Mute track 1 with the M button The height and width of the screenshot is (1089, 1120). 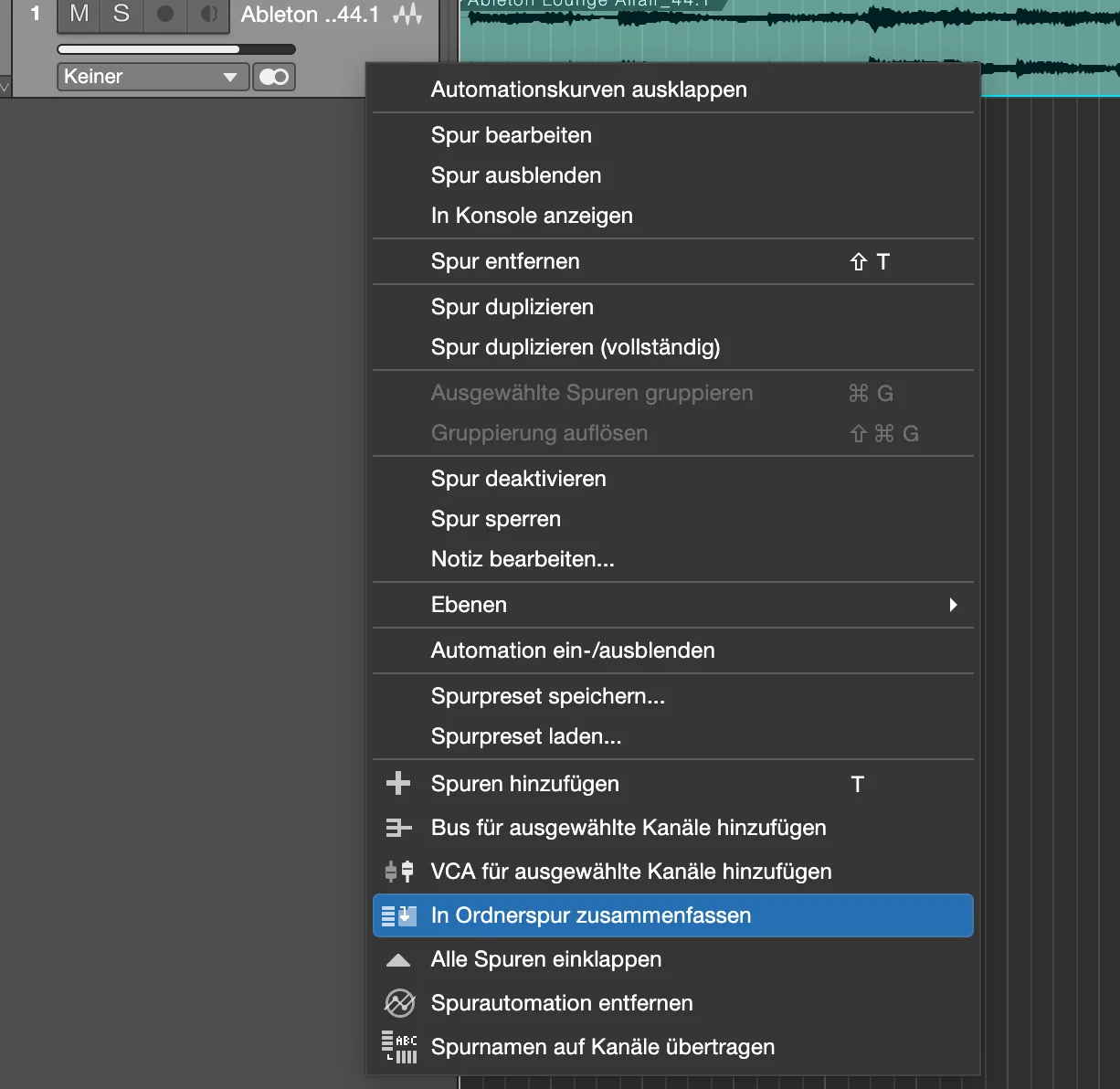79,15
